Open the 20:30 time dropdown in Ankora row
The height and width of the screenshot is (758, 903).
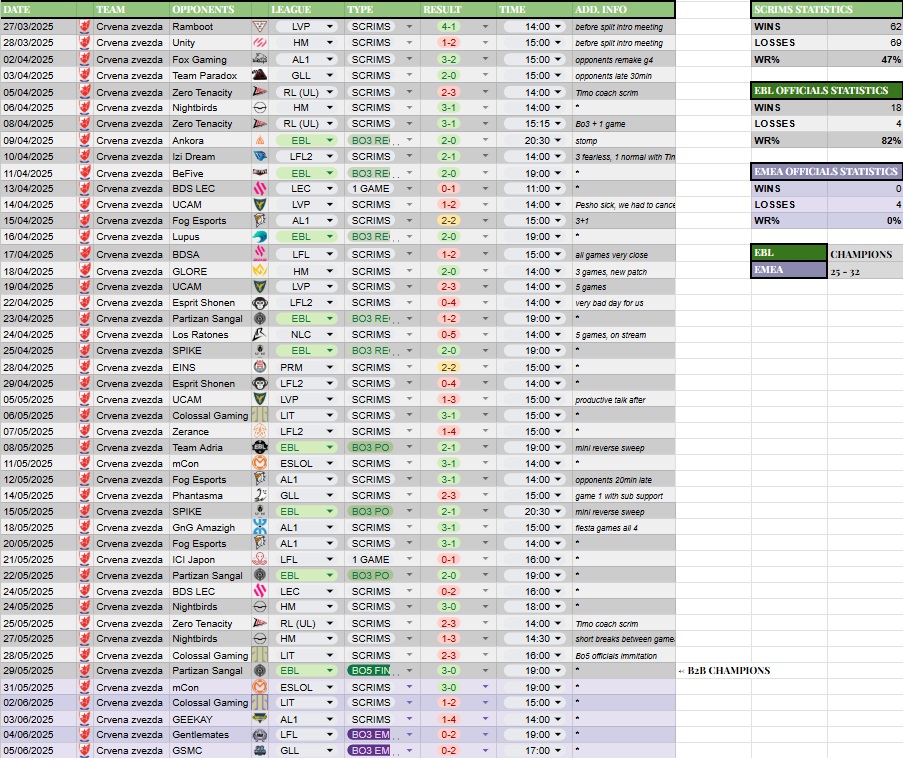[x=557, y=141]
